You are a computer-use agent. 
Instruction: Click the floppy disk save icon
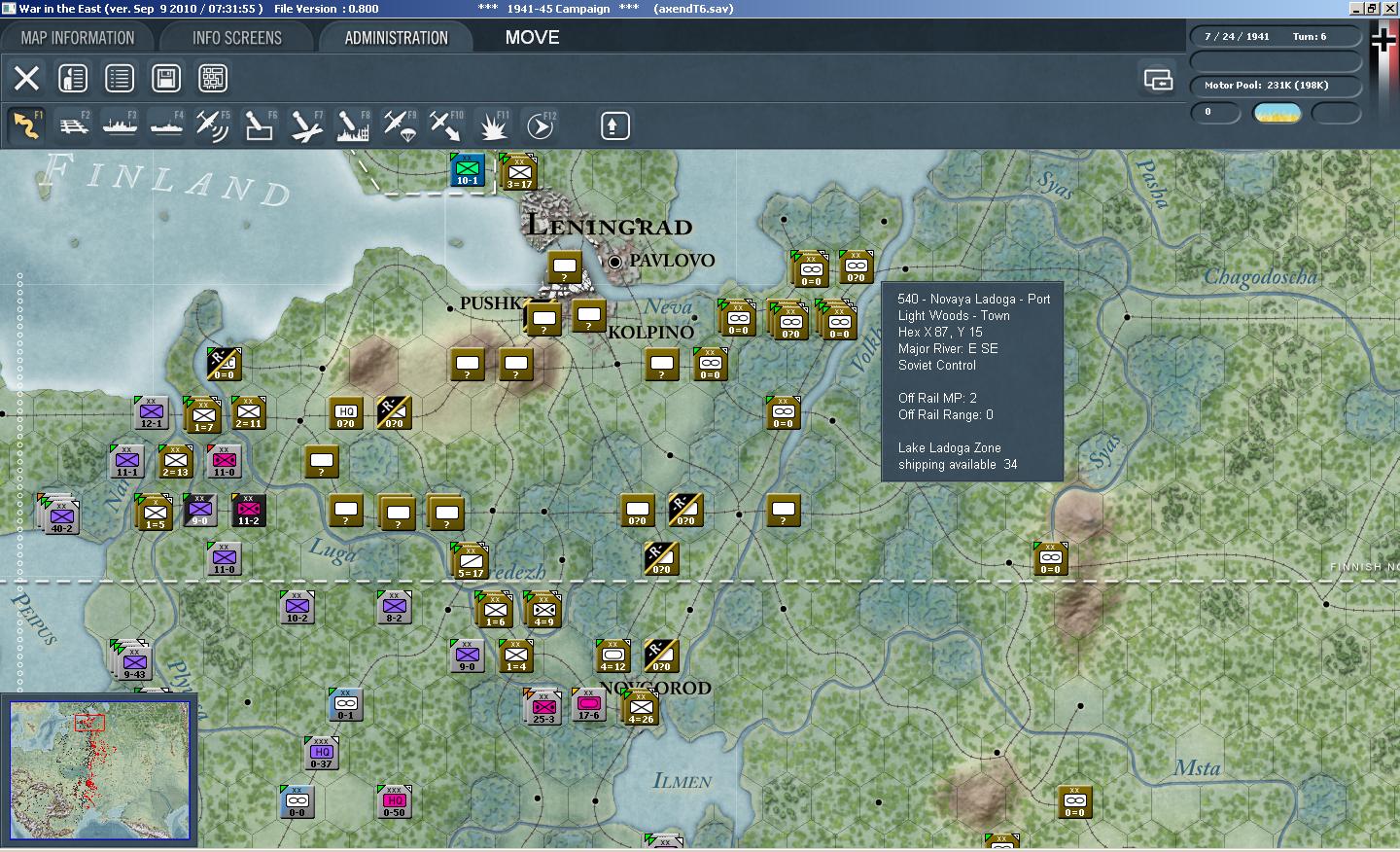pyautogui.click(x=166, y=78)
